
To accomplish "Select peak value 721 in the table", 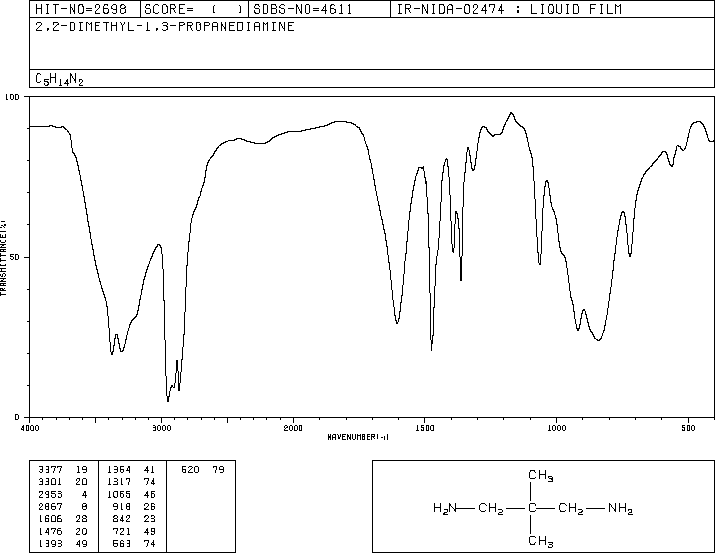I will click(121, 532).
